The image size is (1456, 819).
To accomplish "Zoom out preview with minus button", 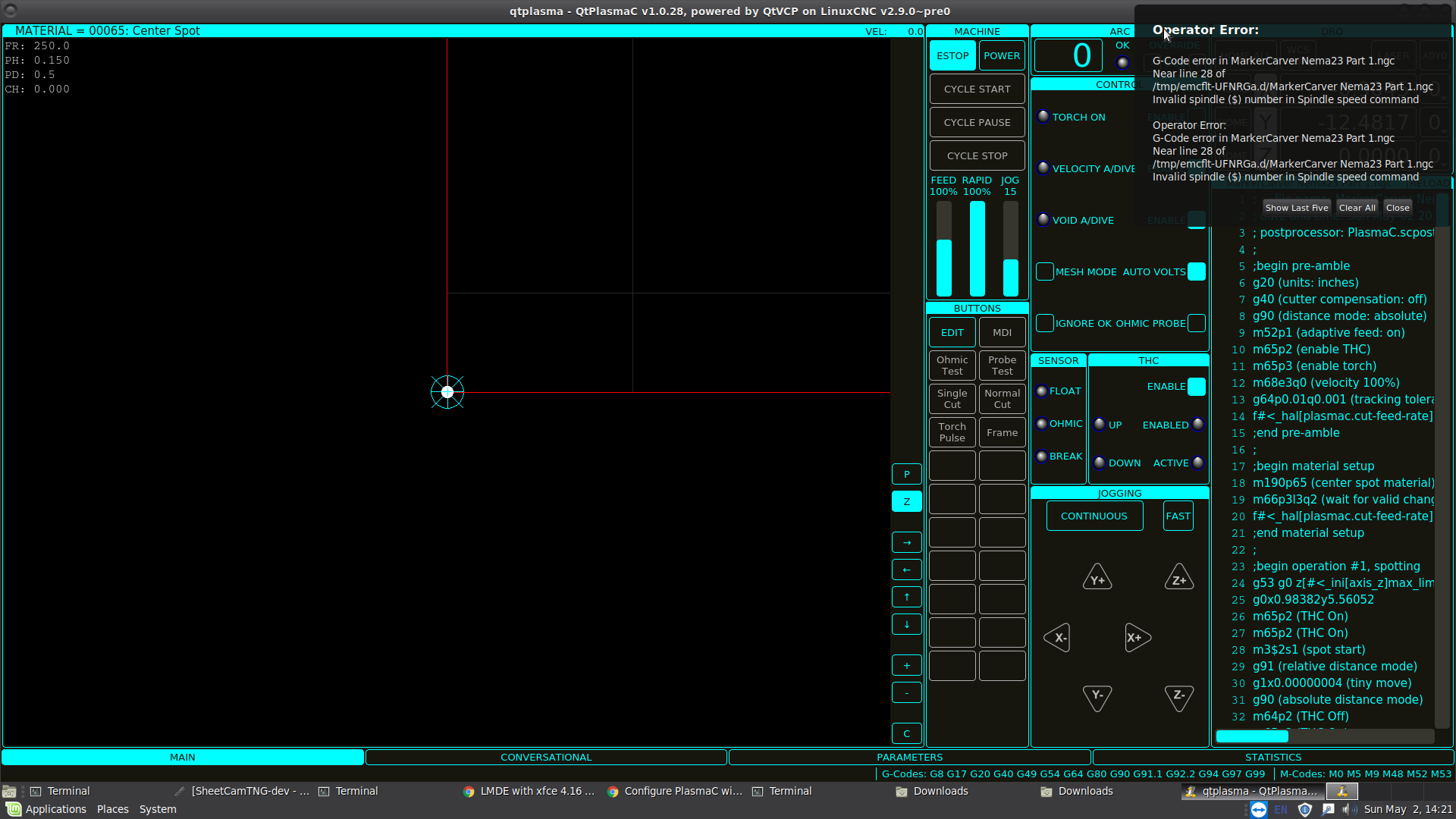I will pos(907,692).
